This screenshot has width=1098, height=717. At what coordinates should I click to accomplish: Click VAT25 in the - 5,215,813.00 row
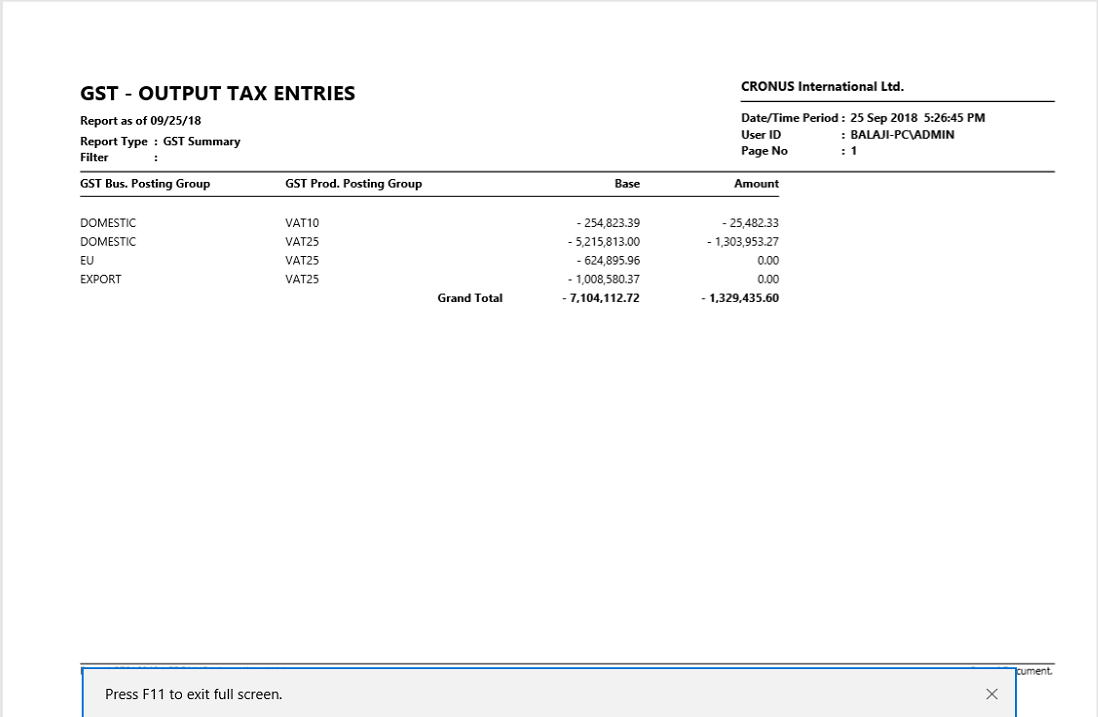tap(302, 242)
